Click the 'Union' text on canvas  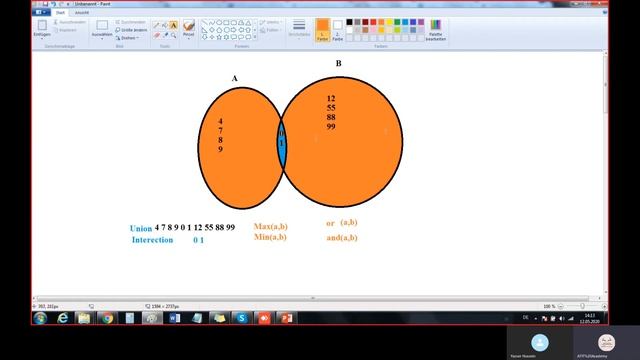[141, 228]
